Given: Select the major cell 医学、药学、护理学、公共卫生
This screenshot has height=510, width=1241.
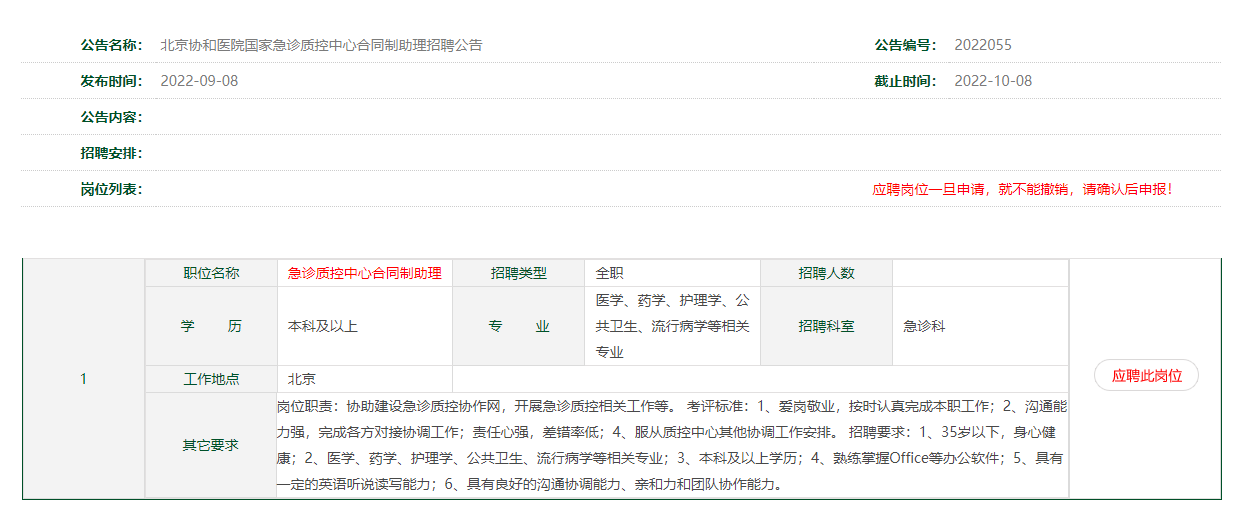Looking at the screenshot, I should [x=672, y=326].
